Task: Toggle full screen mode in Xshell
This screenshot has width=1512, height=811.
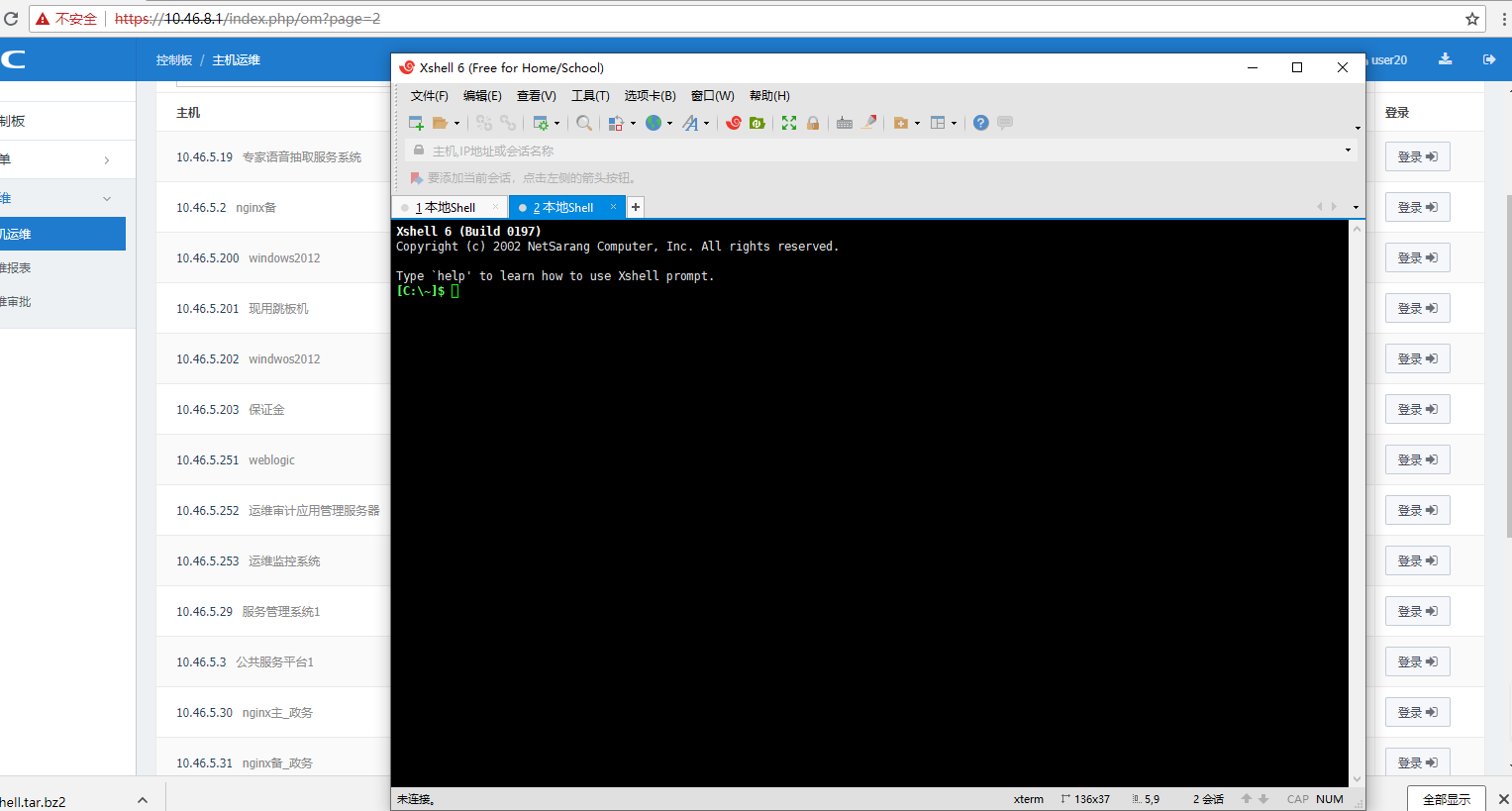Action: (789, 123)
